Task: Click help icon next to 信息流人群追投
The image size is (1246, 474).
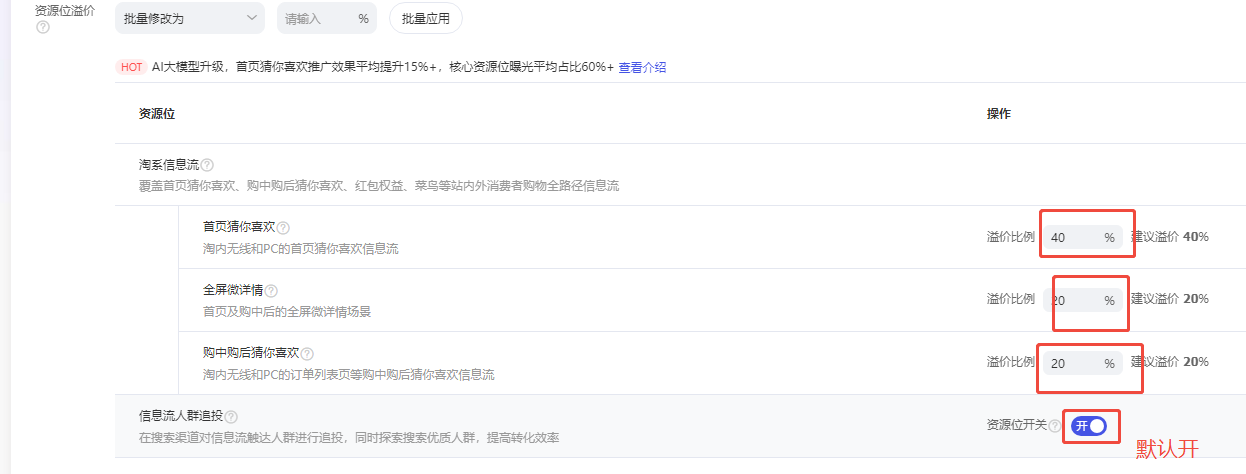Action: point(231,417)
